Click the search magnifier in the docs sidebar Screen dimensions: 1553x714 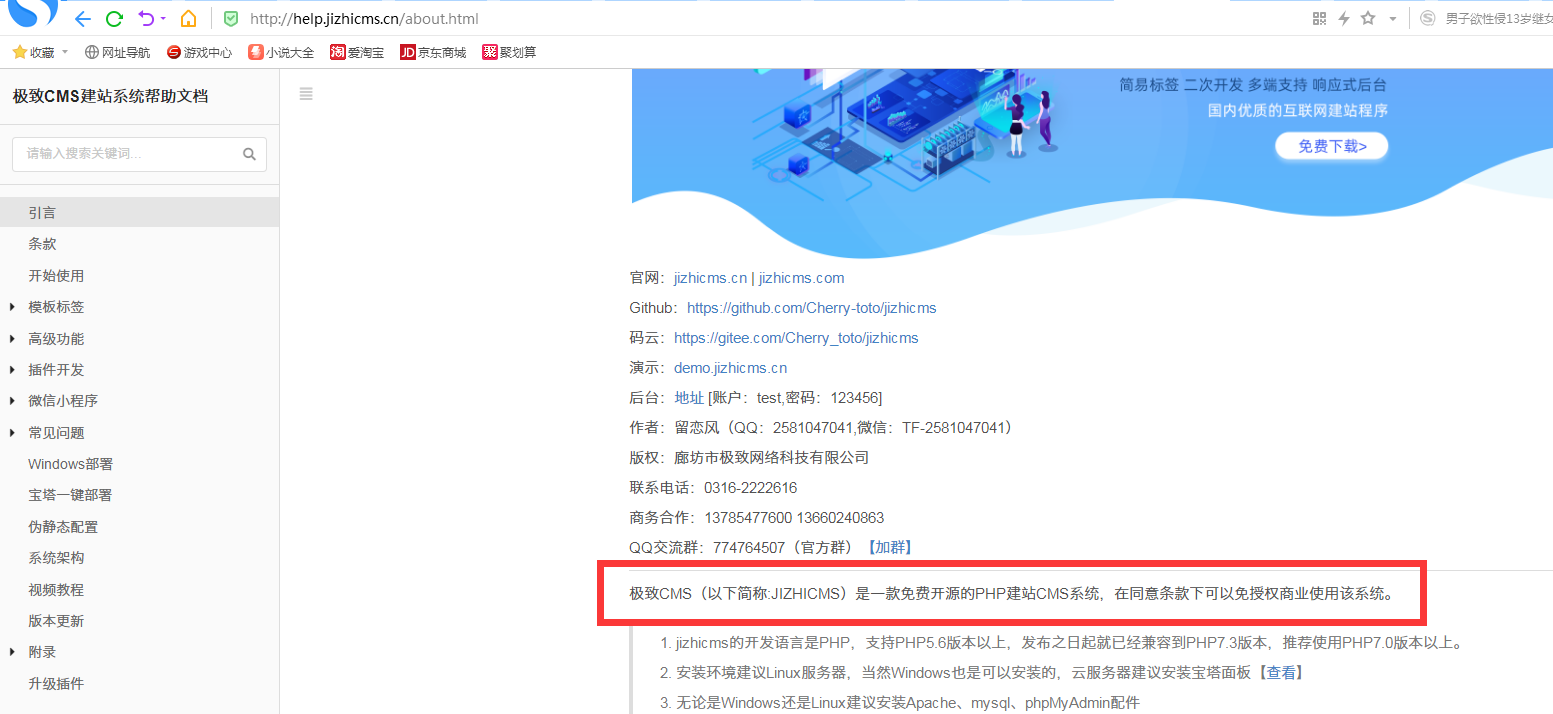[x=249, y=154]
